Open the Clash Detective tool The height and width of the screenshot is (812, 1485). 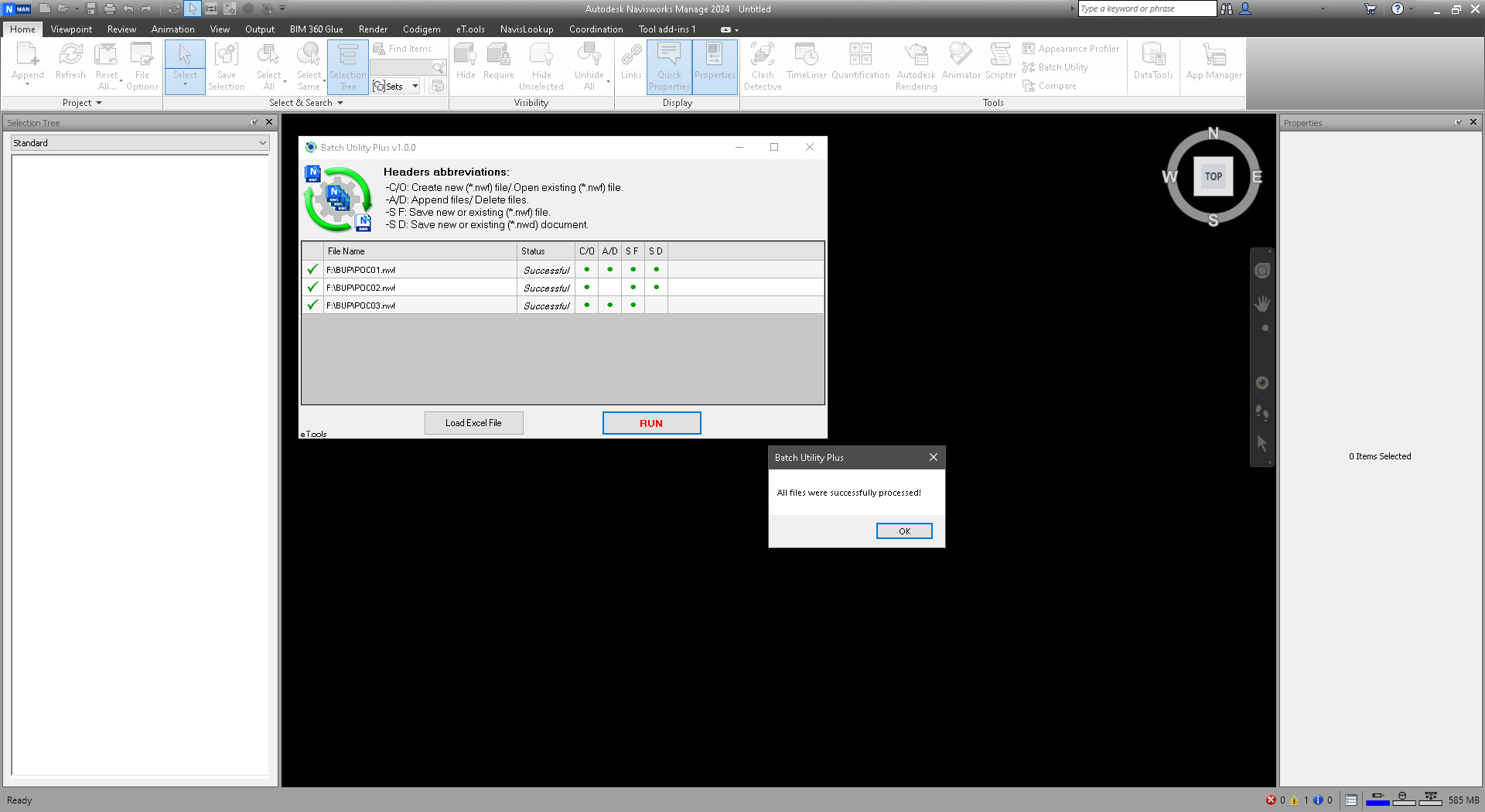coord(763,67)
